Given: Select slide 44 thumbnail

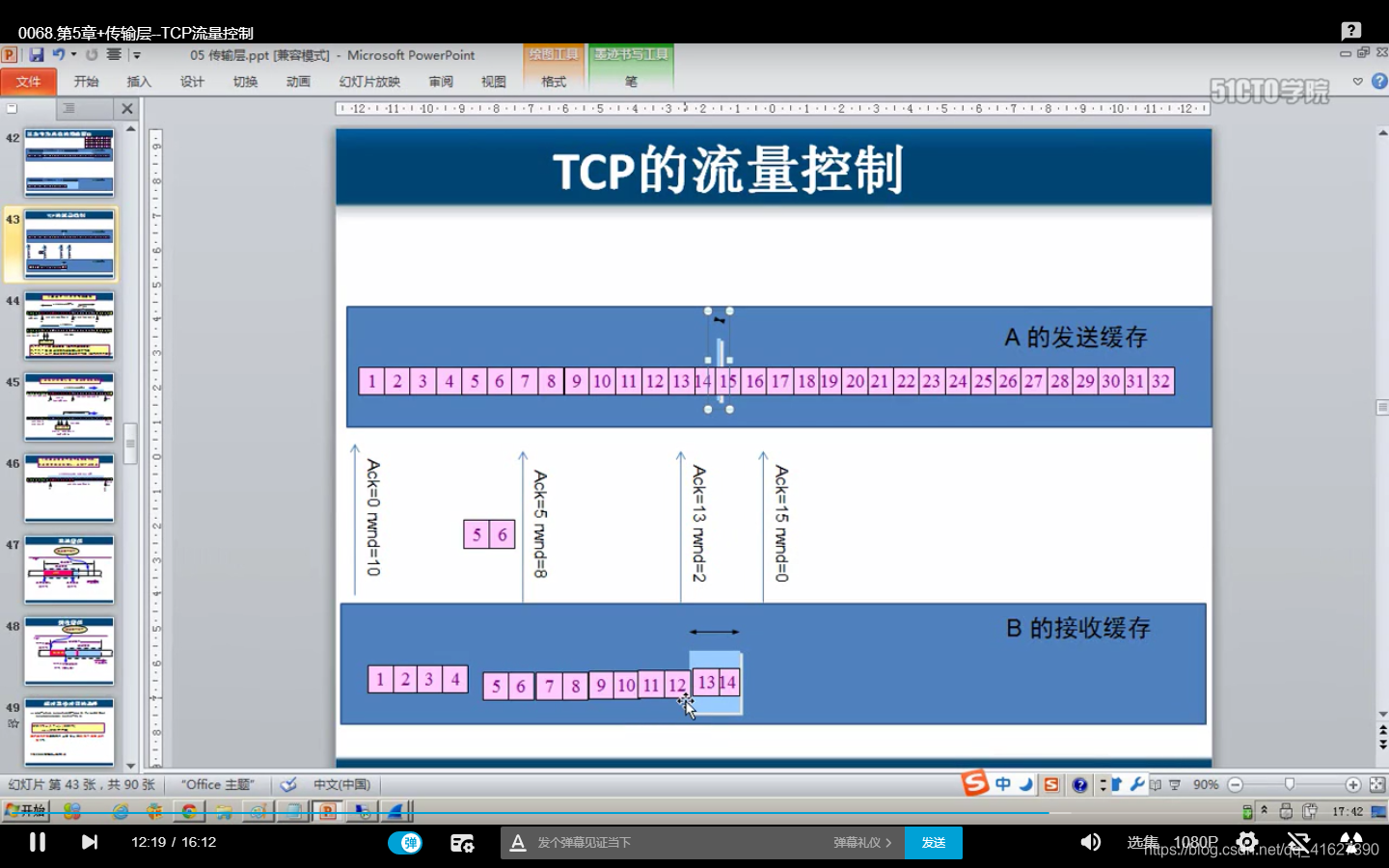Looking at the screenshot, I should click(x=69, y=326).
